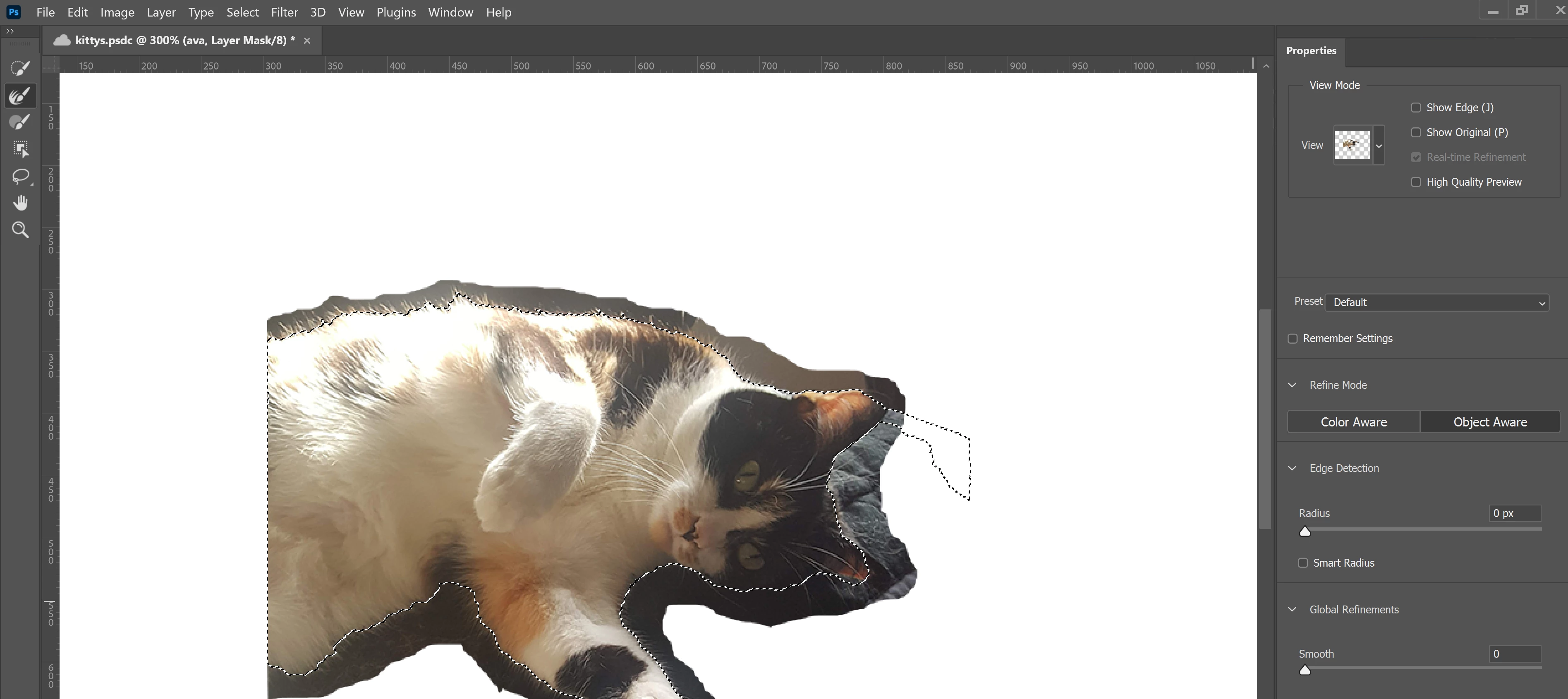Choose Color Aware refine mode
The height and width of the screenshot is (699, 1568).
(1353, 422)
